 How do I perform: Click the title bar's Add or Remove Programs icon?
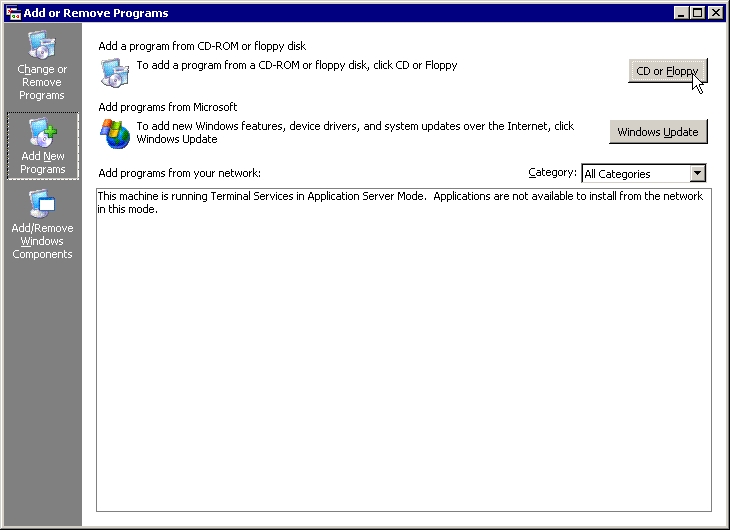click(13, 13)
